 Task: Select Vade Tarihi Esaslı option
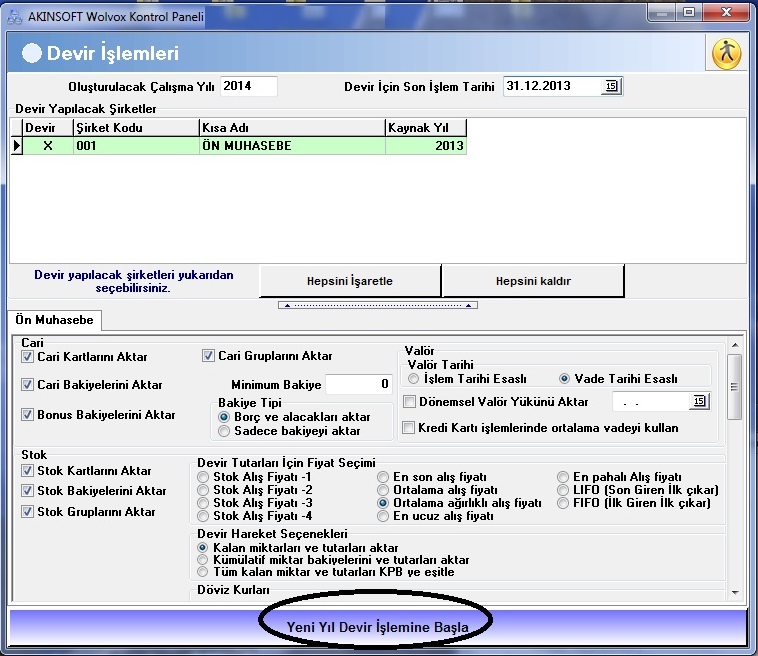coord(564,379)
